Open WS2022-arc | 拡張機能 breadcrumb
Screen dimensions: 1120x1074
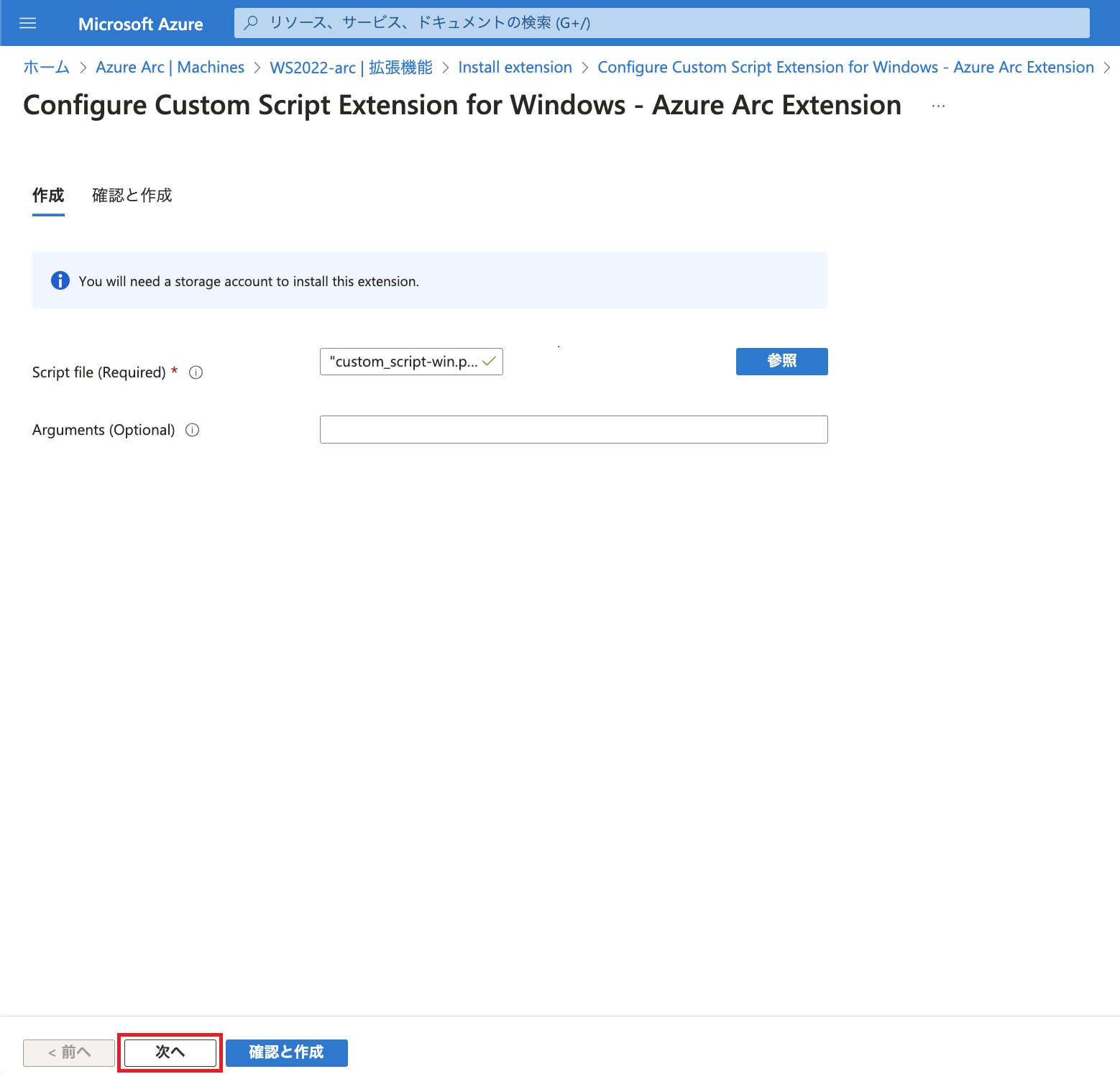pyautogui.click(x=351, y=67)
